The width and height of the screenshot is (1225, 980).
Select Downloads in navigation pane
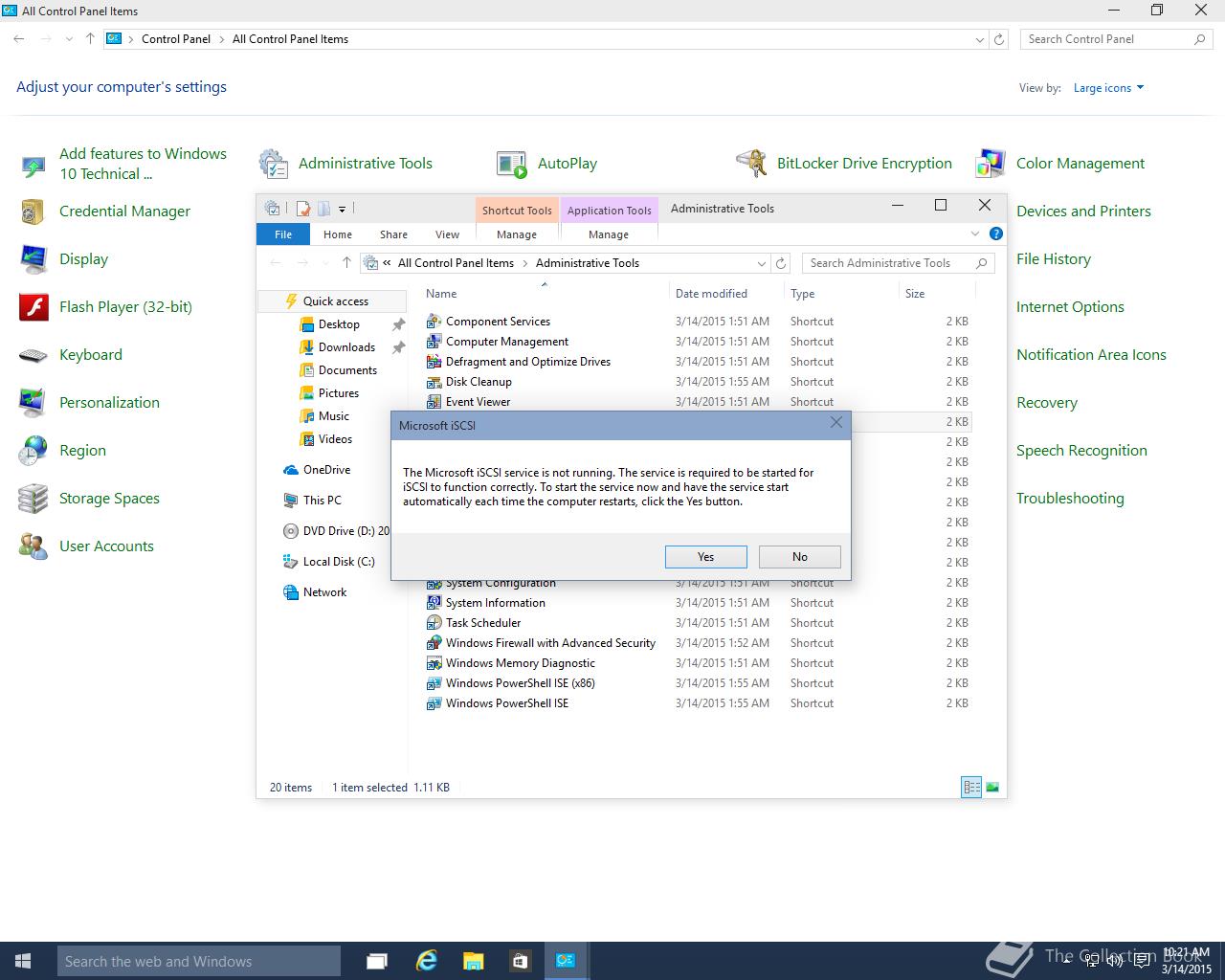click(x=346, y=347)
